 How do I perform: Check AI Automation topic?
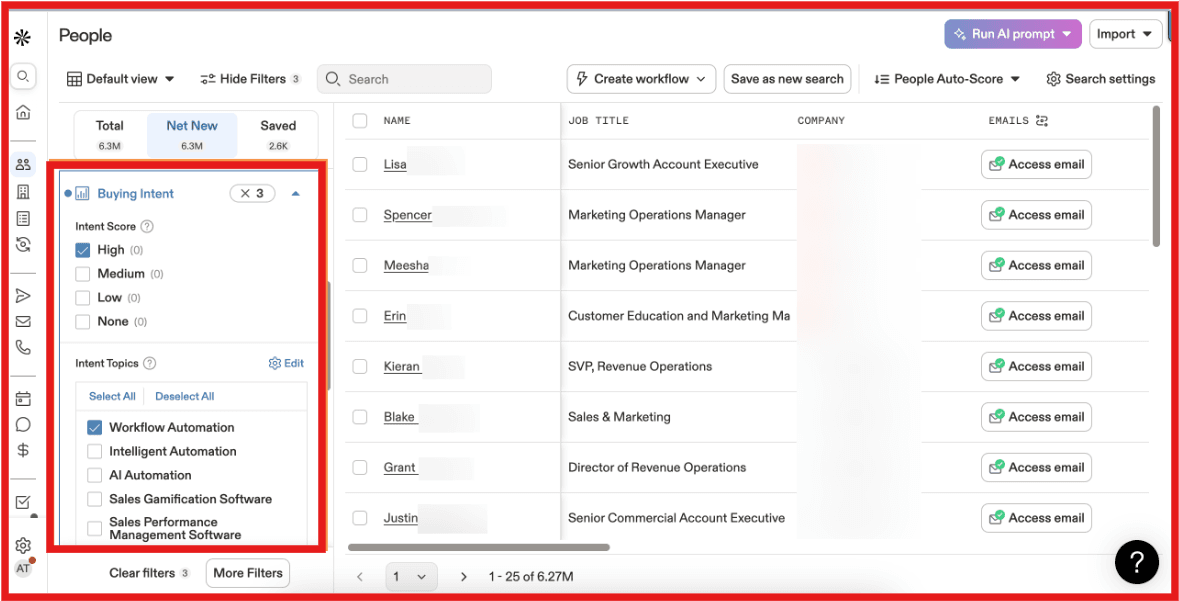tap(95, 475)
